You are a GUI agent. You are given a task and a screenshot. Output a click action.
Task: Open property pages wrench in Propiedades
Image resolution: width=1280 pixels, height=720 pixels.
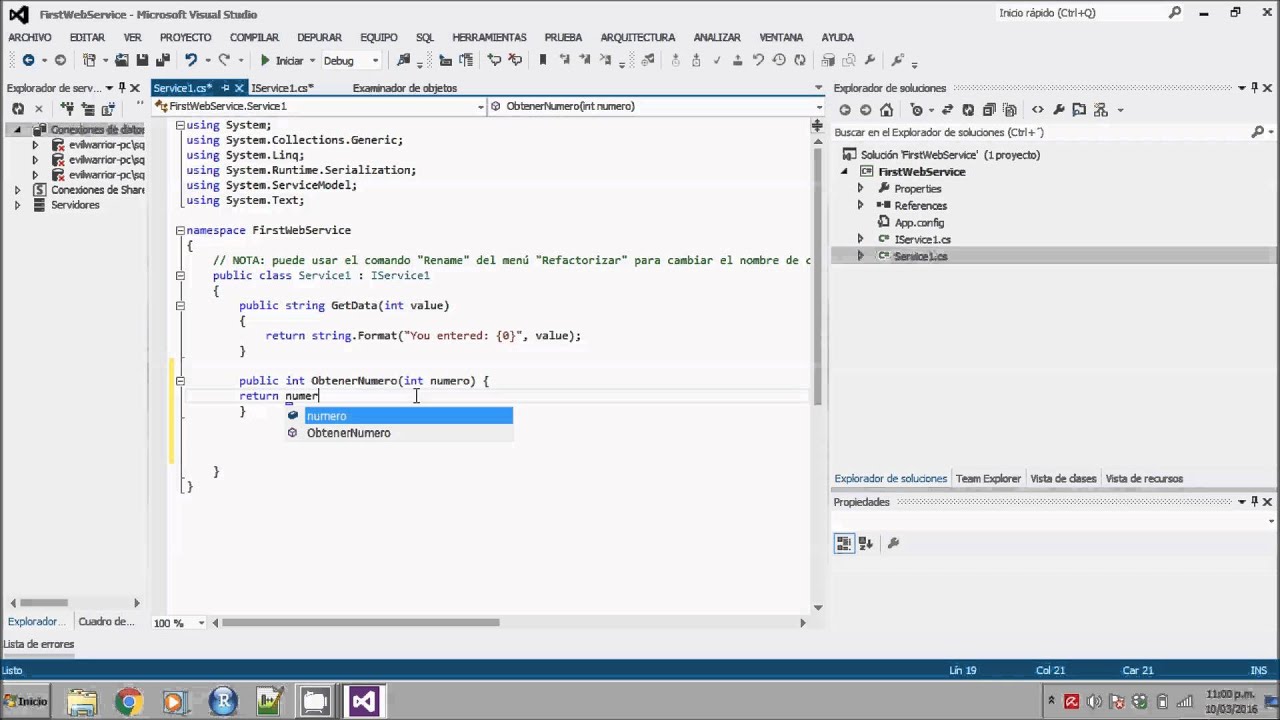coord(893,544)
